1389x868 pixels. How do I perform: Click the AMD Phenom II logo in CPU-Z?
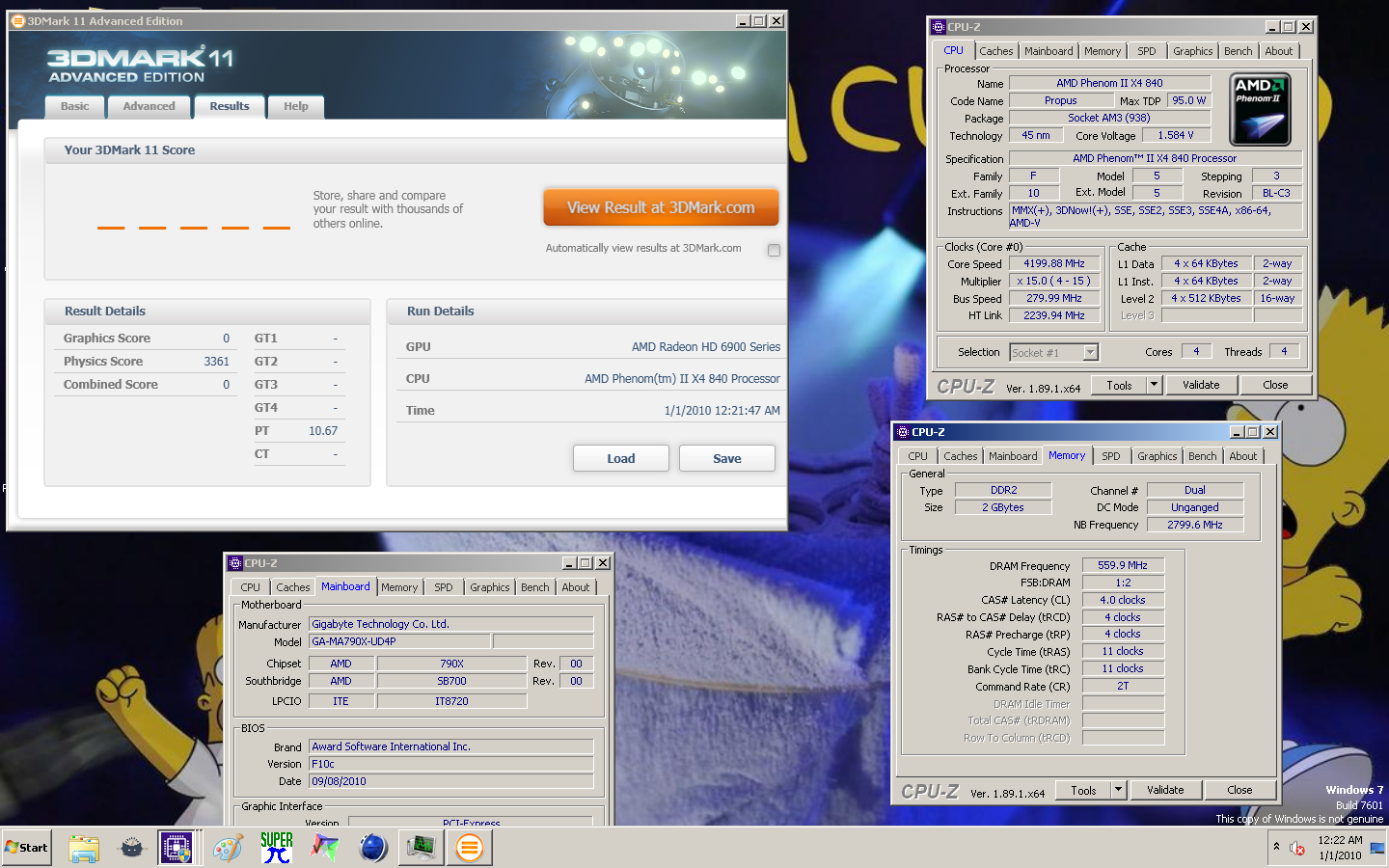(1261, 110)
